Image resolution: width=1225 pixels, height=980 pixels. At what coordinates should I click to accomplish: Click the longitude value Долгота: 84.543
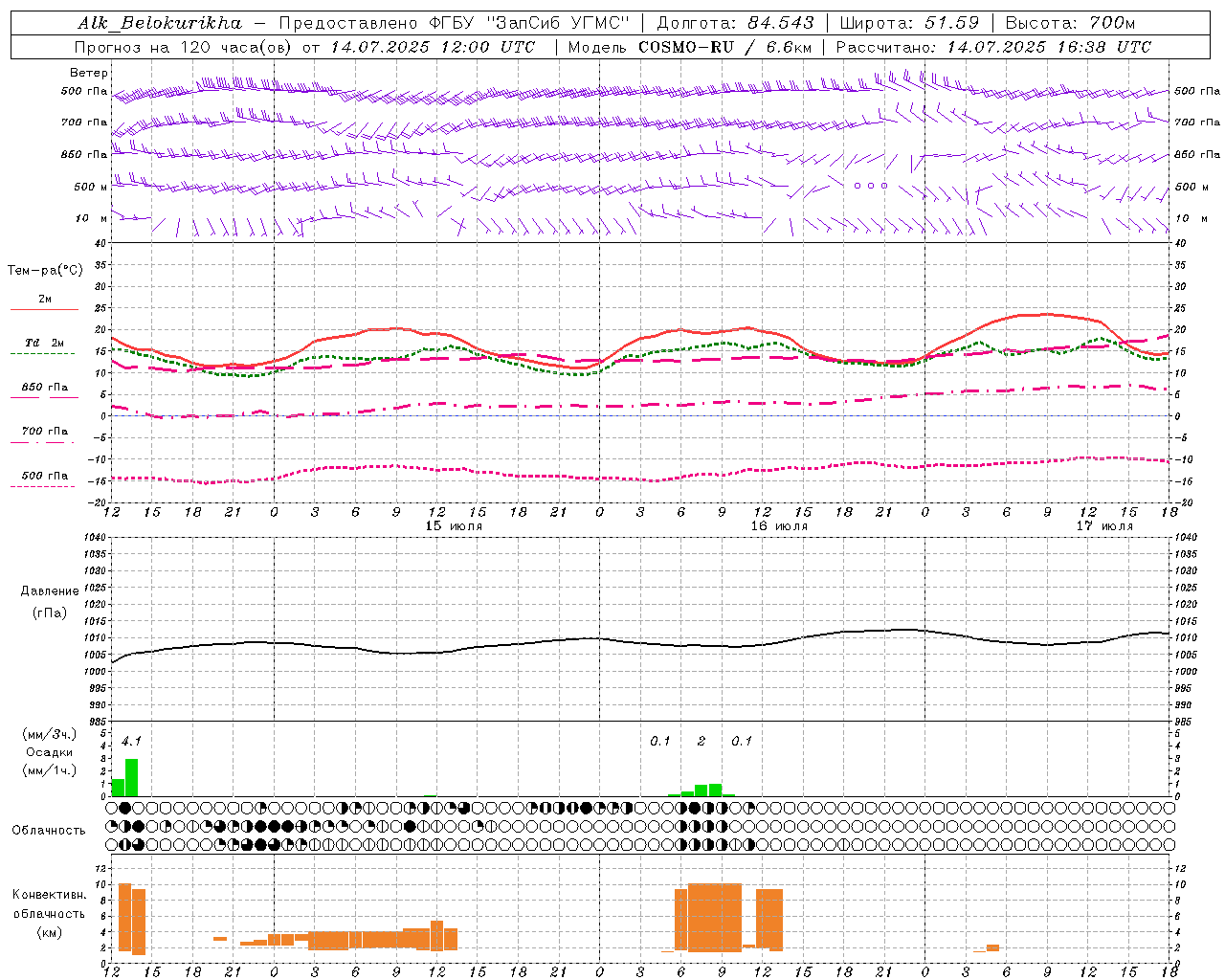[735, 23]
